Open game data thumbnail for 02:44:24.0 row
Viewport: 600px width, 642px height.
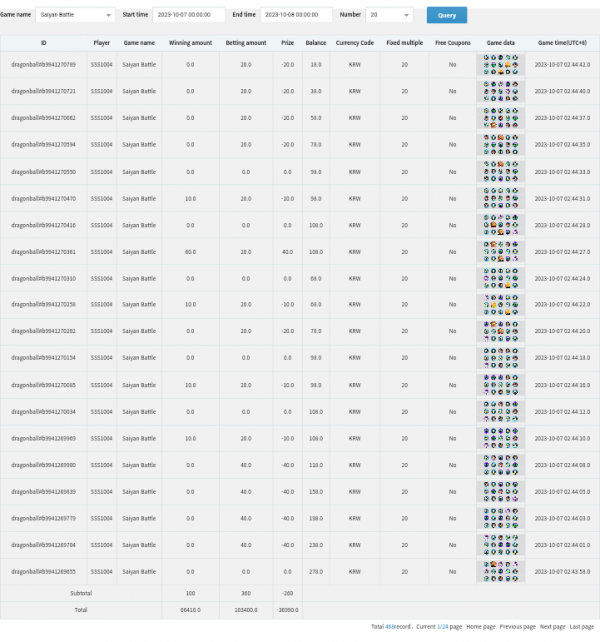click(500, 278)
